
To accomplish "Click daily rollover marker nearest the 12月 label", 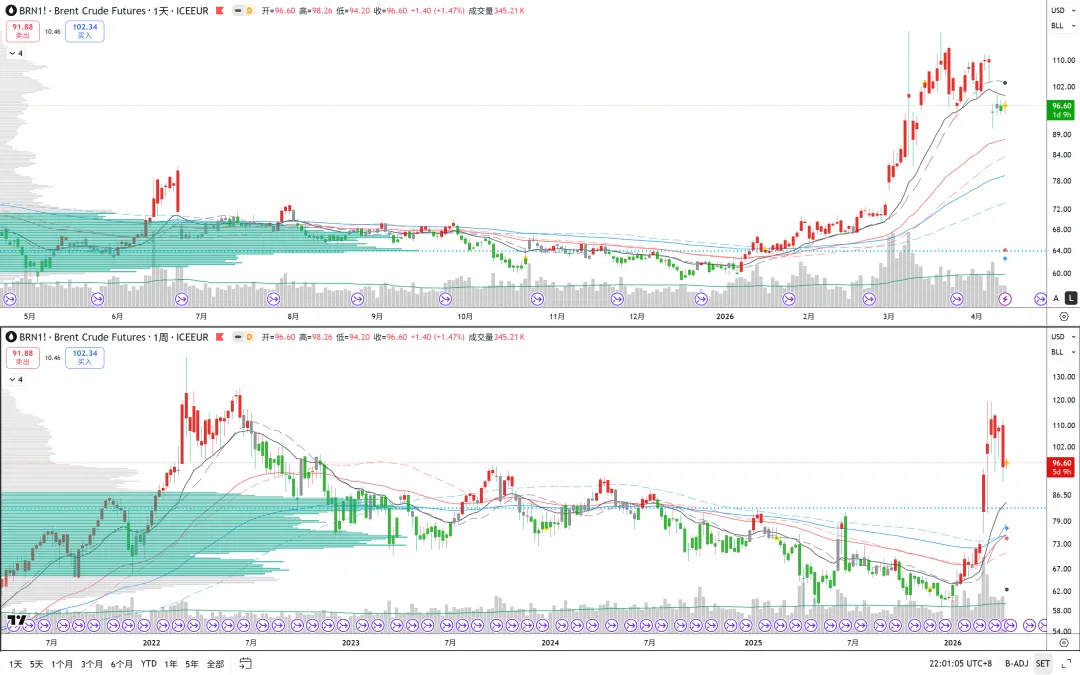I will coord(617,299).
